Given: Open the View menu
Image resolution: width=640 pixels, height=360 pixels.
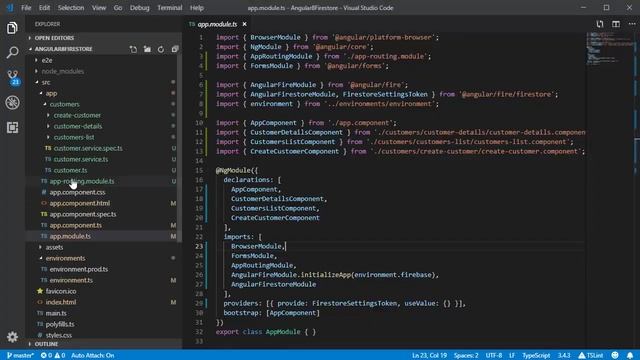Looking at the screenshot, I should [x=98, y=8].
